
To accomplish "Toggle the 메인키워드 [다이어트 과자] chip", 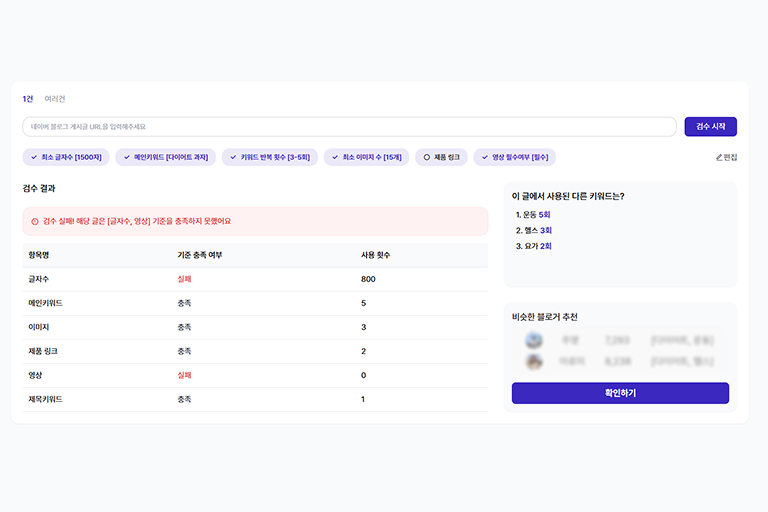I will pyautogui.click(x=166, y=157).
